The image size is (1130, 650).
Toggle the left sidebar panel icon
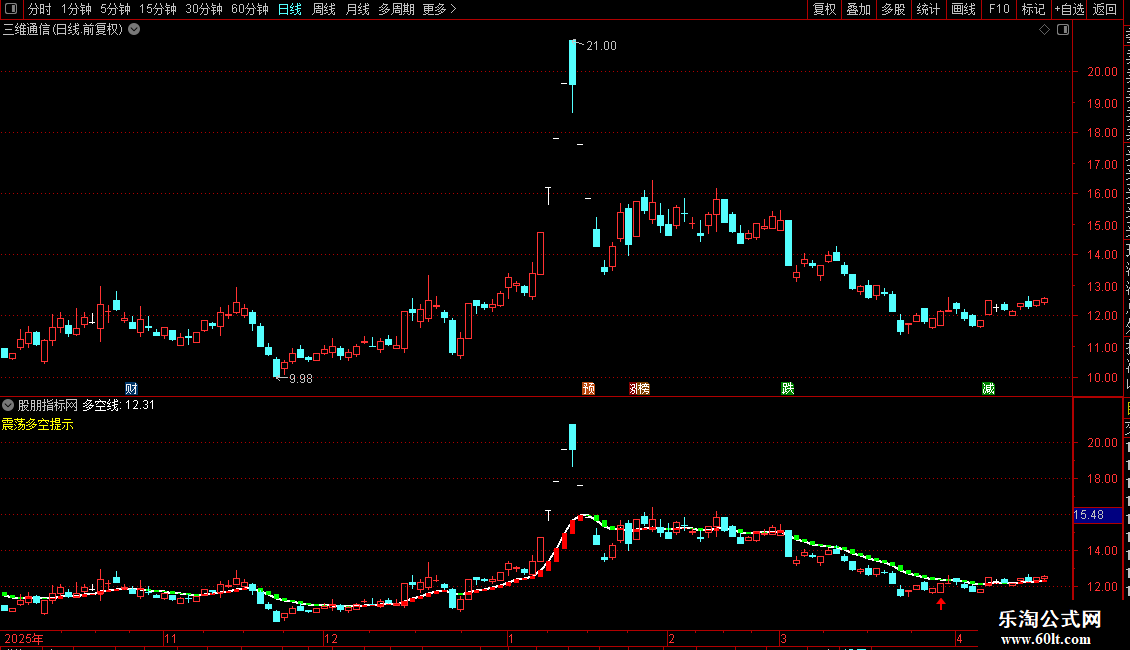(11, 9)
